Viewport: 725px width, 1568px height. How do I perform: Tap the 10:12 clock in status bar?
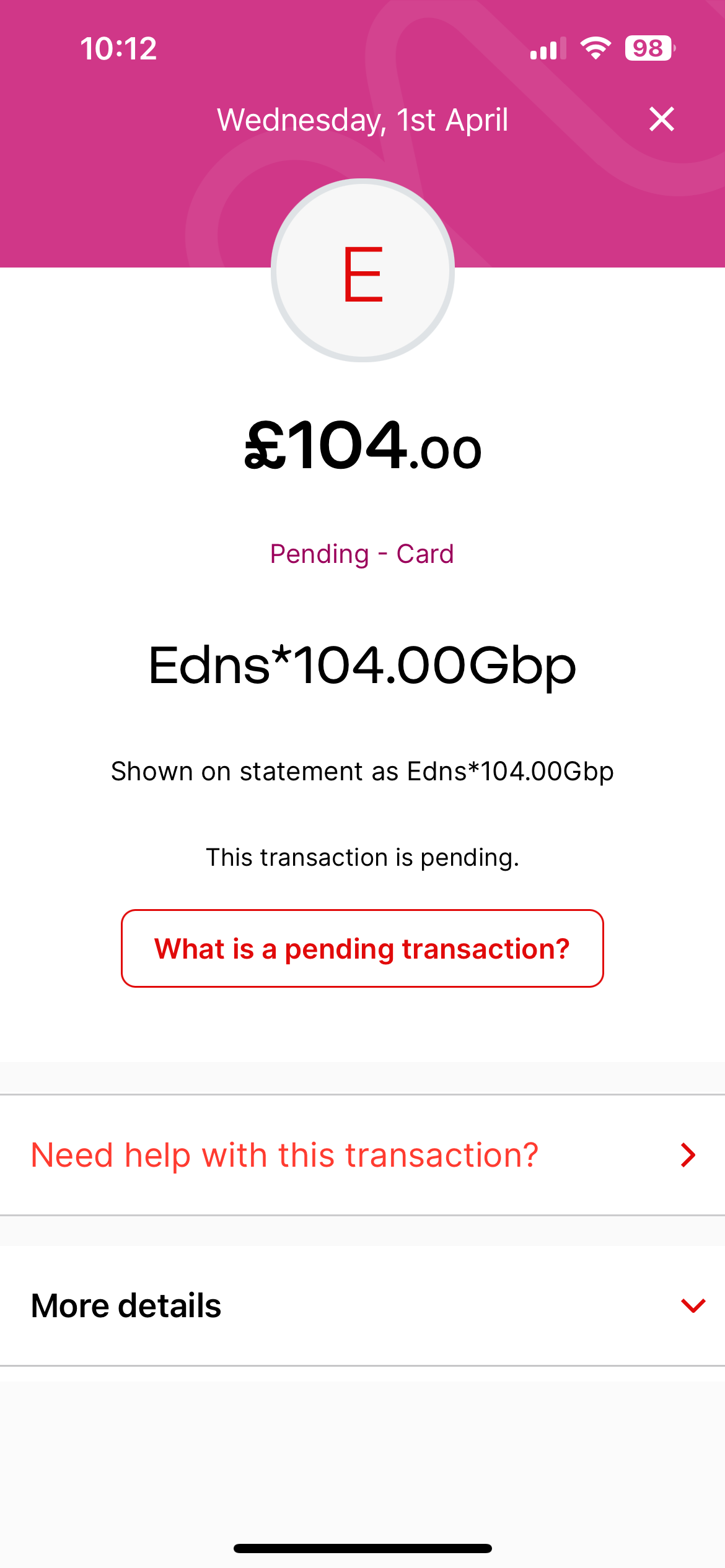pyautogui.click(x=118, y=48)
